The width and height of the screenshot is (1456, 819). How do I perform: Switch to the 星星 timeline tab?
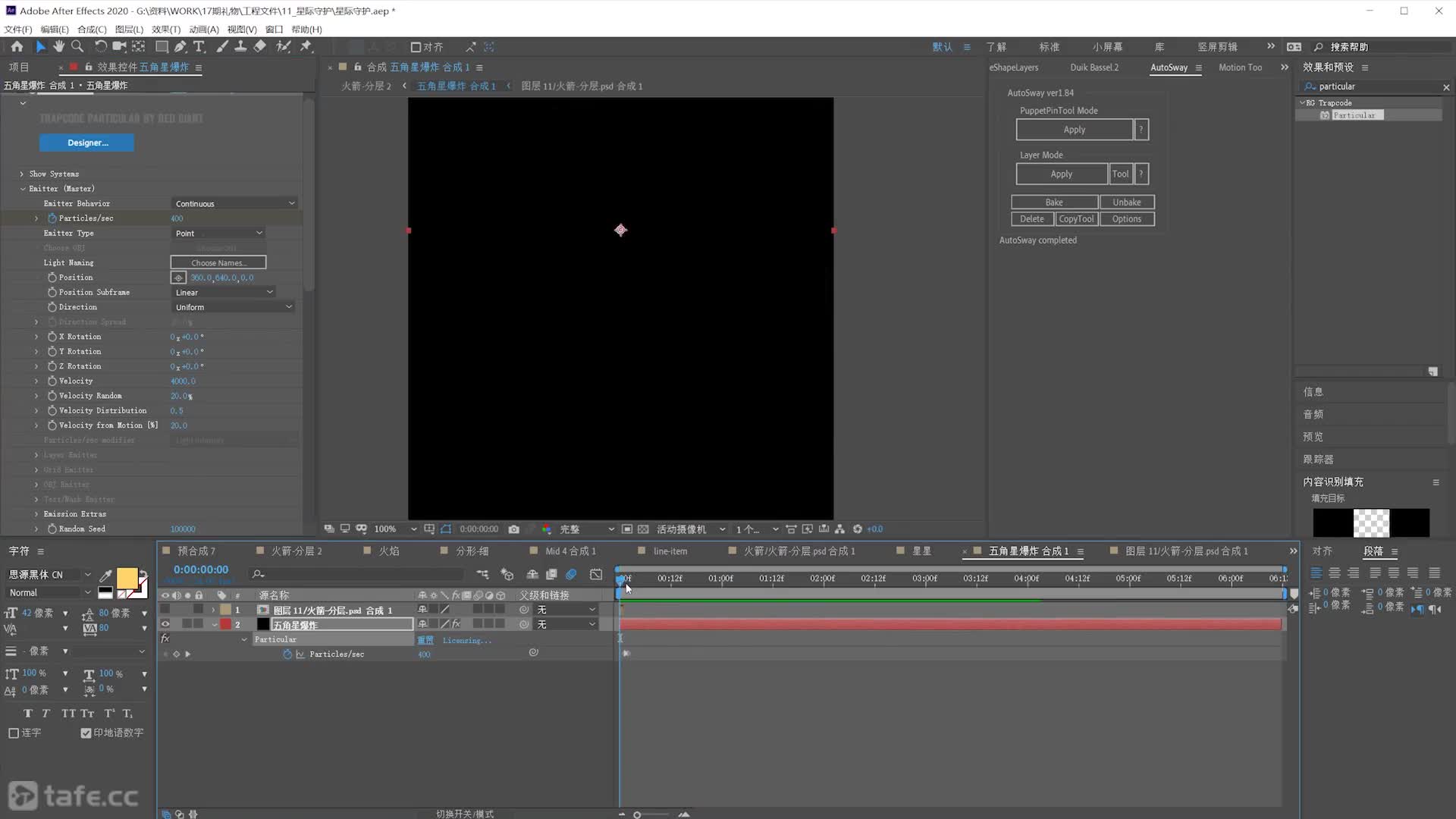[922, 551]
